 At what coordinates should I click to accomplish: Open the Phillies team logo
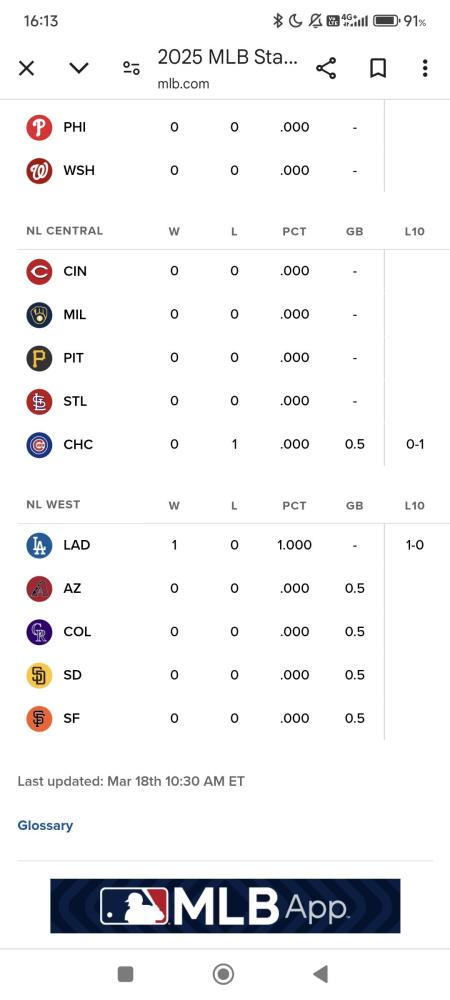pos(39,128)
